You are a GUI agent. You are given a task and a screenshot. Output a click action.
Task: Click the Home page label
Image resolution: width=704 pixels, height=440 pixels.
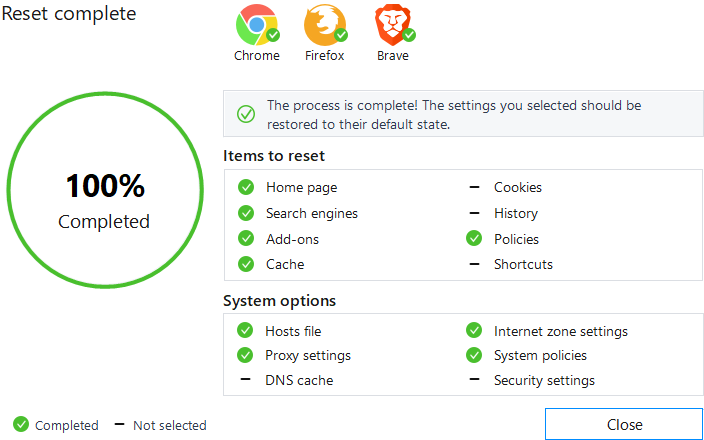(301, 188)
